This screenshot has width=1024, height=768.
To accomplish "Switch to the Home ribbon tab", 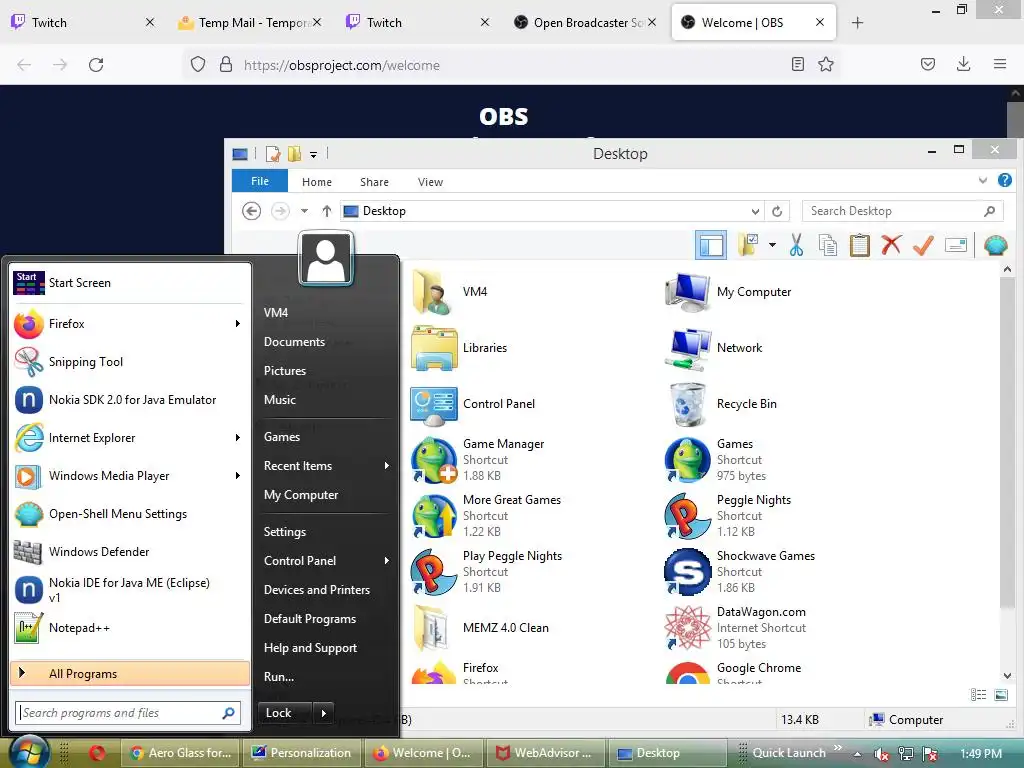I will pyautogui.click(x=317, y=182).
